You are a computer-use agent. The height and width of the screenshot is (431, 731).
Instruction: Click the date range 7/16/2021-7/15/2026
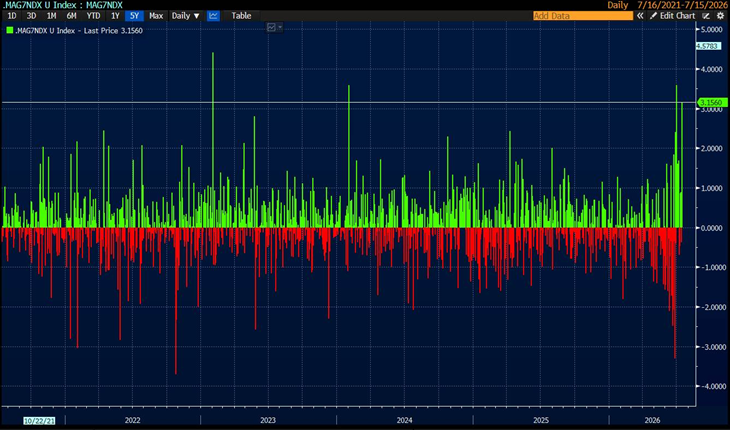(682, 5)
